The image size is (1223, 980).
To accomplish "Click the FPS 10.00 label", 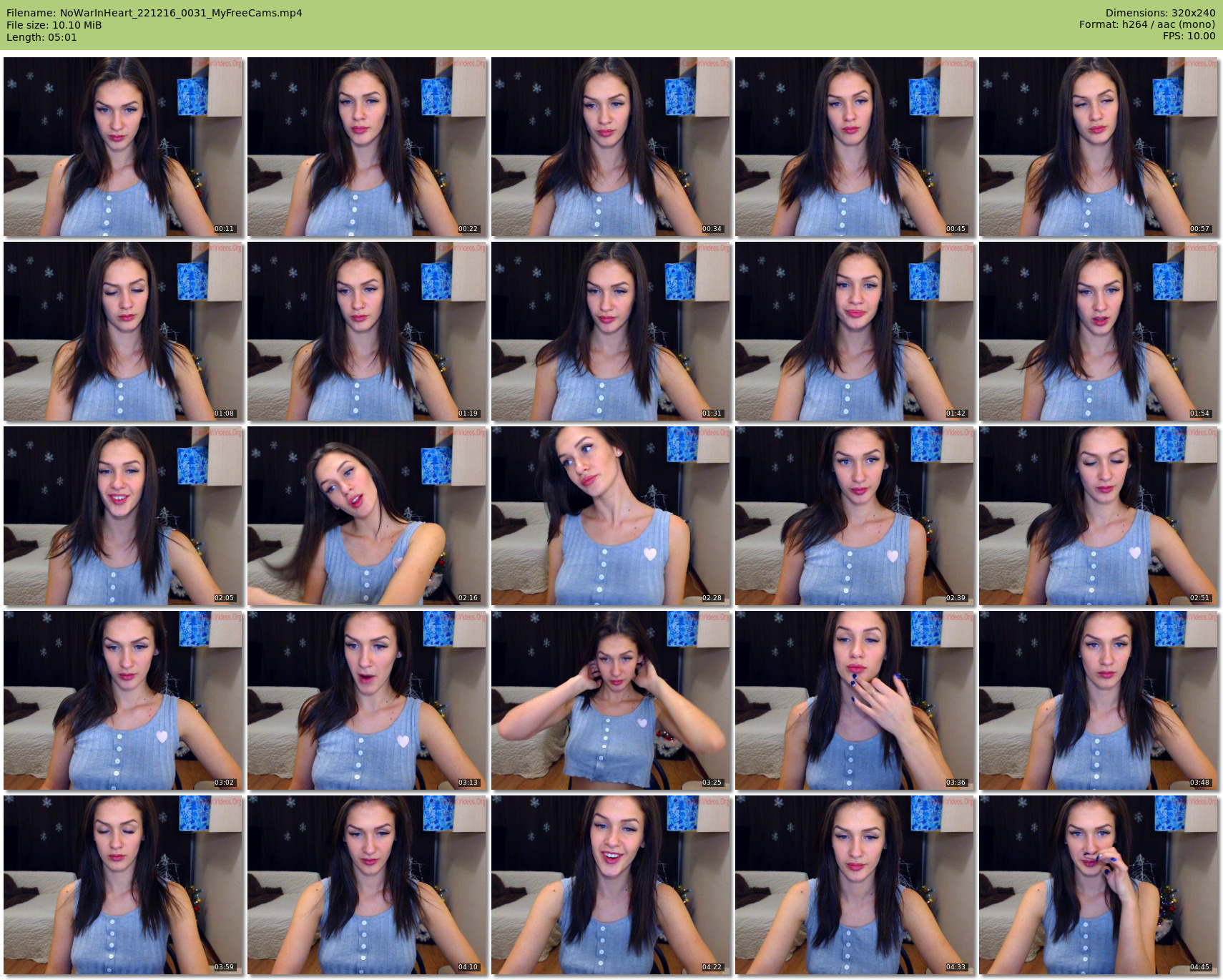I will coord(1189,36).
